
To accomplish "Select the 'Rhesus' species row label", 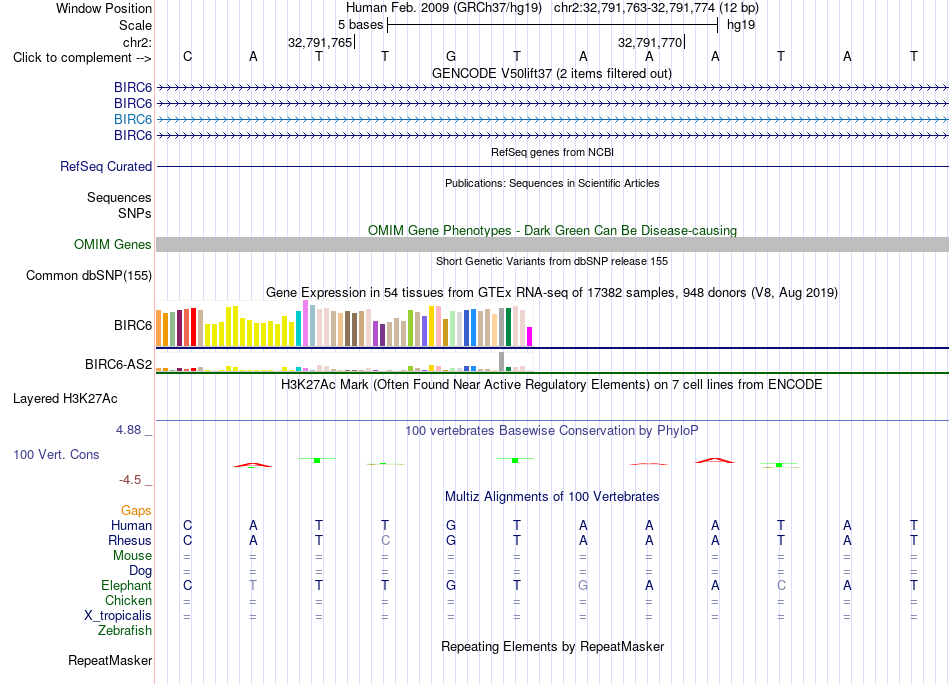I will pos(130,540).
